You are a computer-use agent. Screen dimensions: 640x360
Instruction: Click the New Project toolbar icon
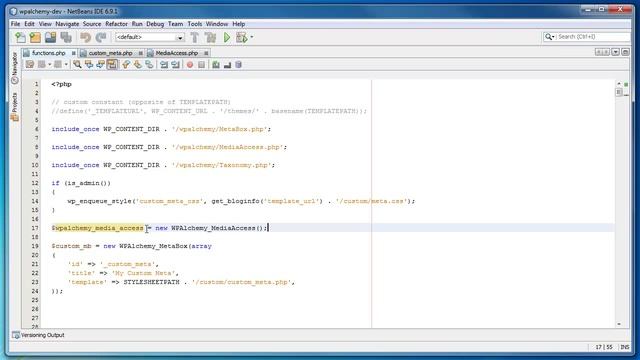tap(35, 38)
